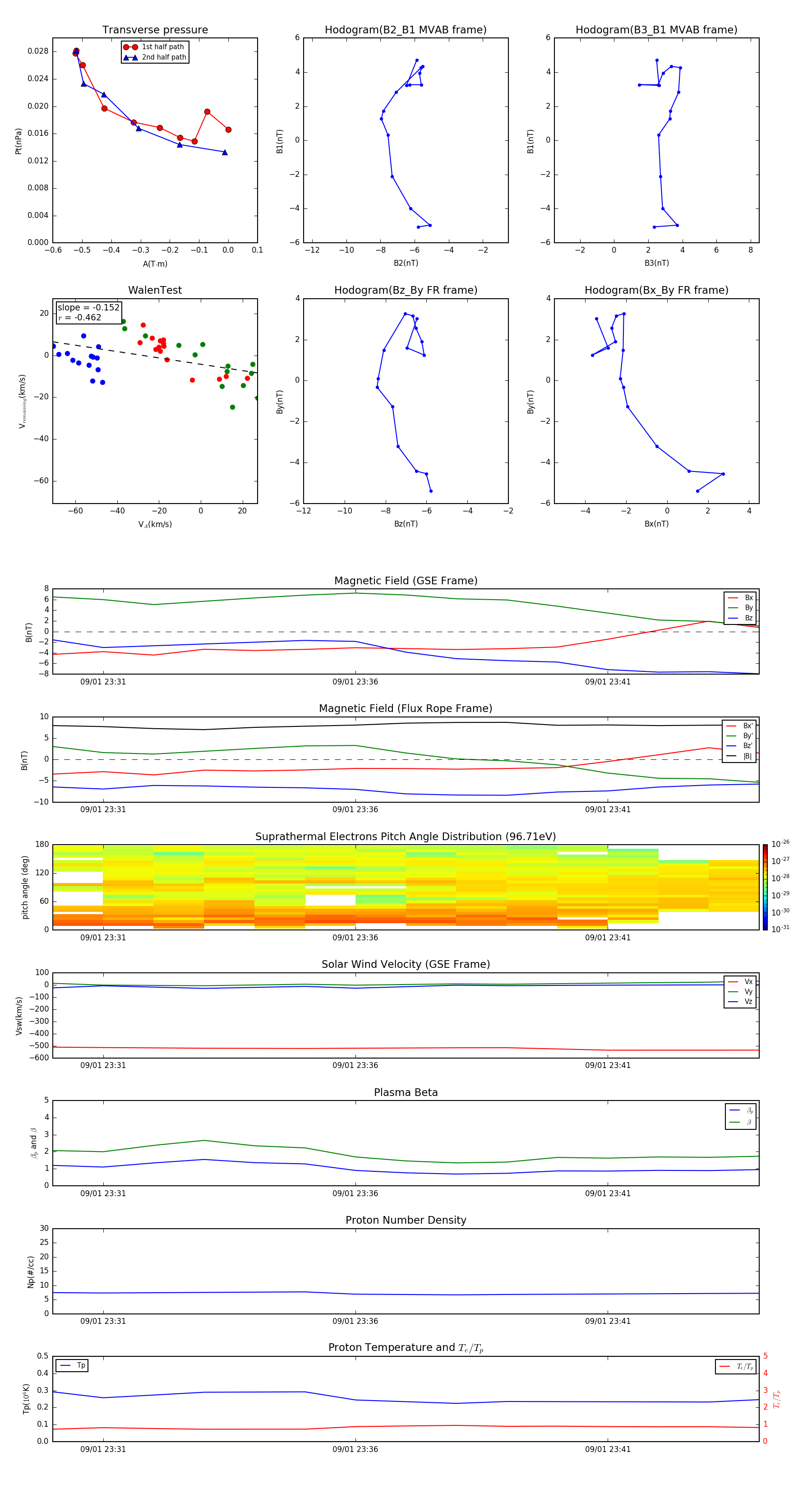Viewport: 812px width, 1489px height.
Task: Select the 'slope = -0.152' annotation
Action: click(88, 308)
